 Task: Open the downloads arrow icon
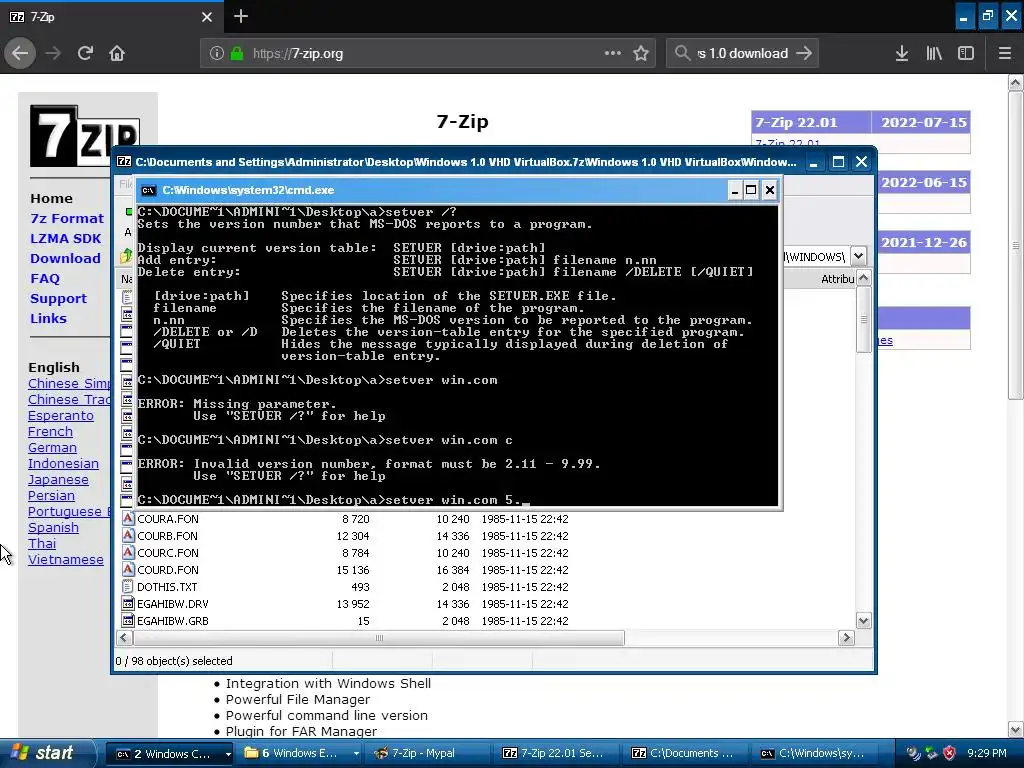(902, 53)
